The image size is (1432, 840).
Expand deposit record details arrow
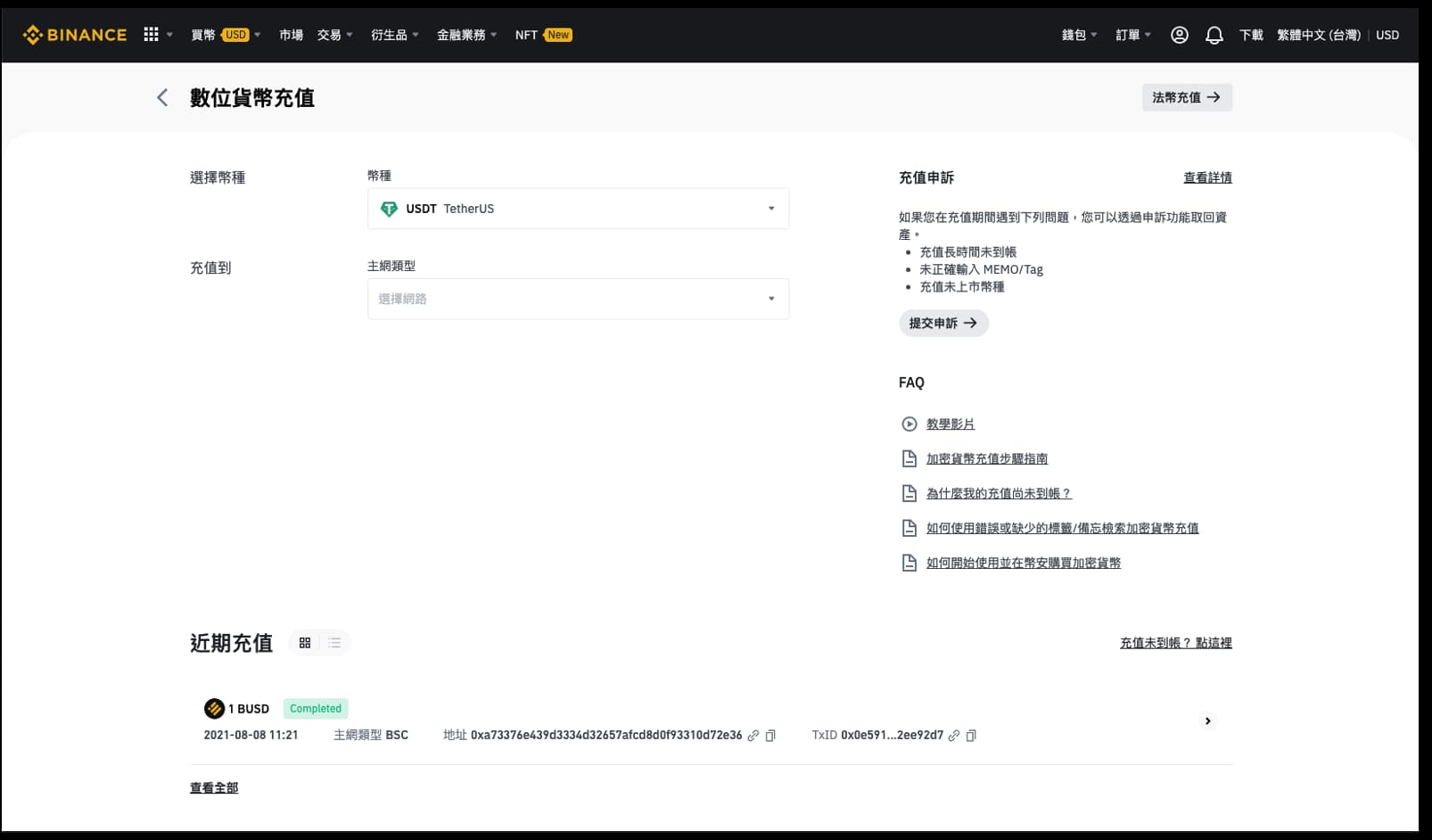point(1207,721)
